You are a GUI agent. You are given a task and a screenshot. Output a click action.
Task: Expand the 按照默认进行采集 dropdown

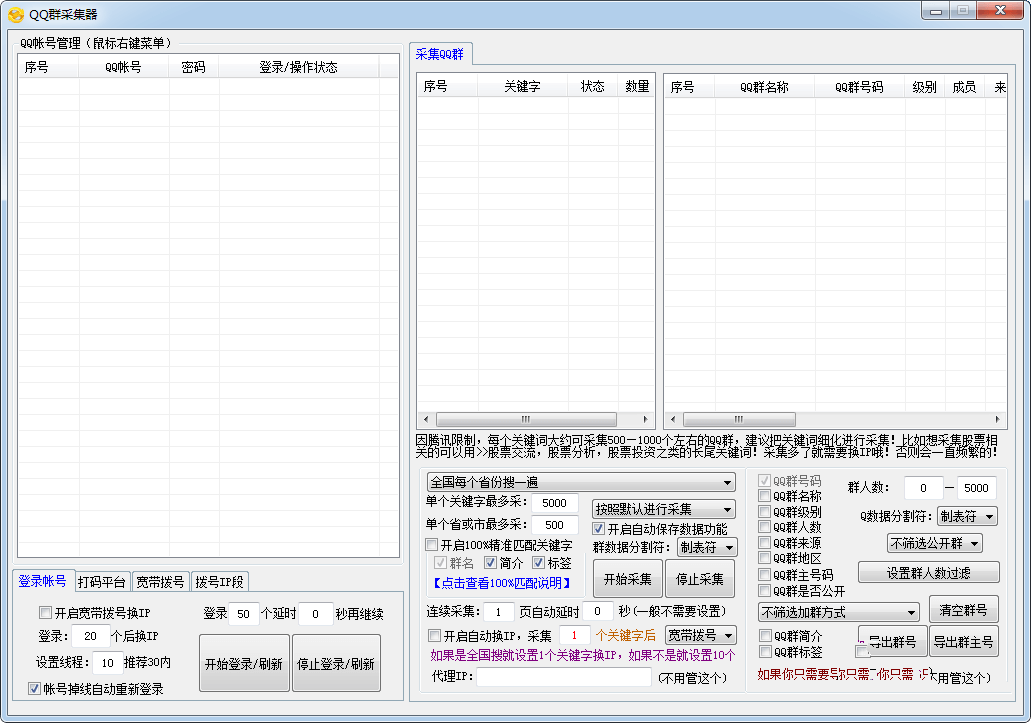(x=663, y=509)
